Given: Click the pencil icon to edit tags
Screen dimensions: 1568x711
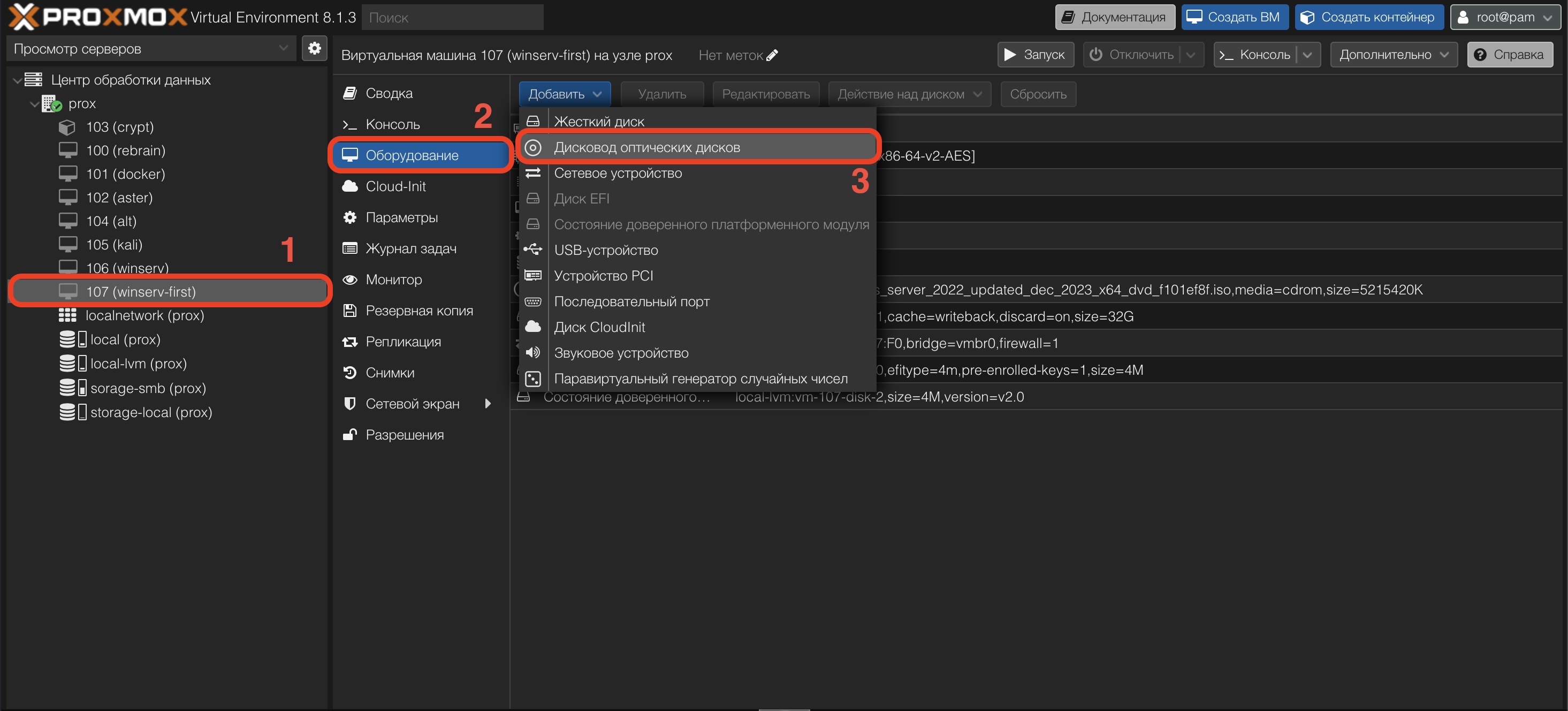Looking at the screenshot, I should pos(772,55).
